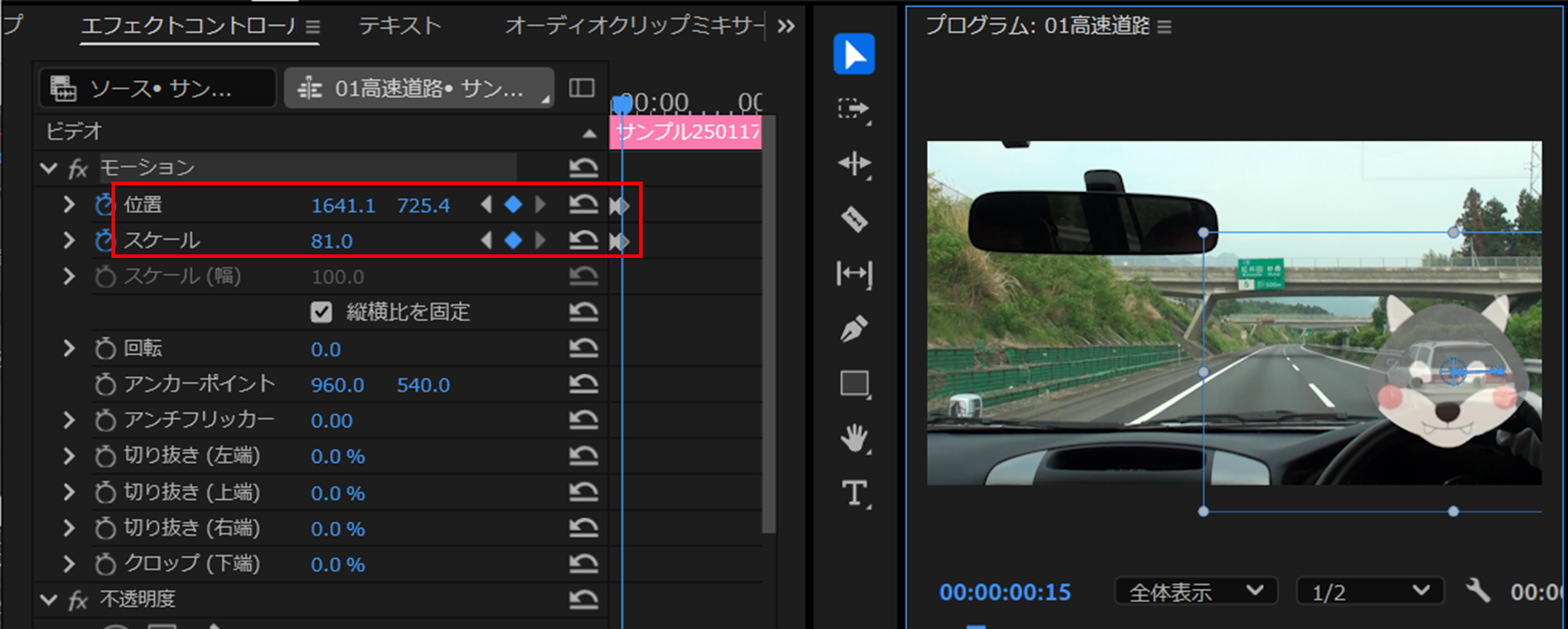Open the 全体表示 zoom level dropdown
This screenshot has height=629, width=1568.
1195,592
